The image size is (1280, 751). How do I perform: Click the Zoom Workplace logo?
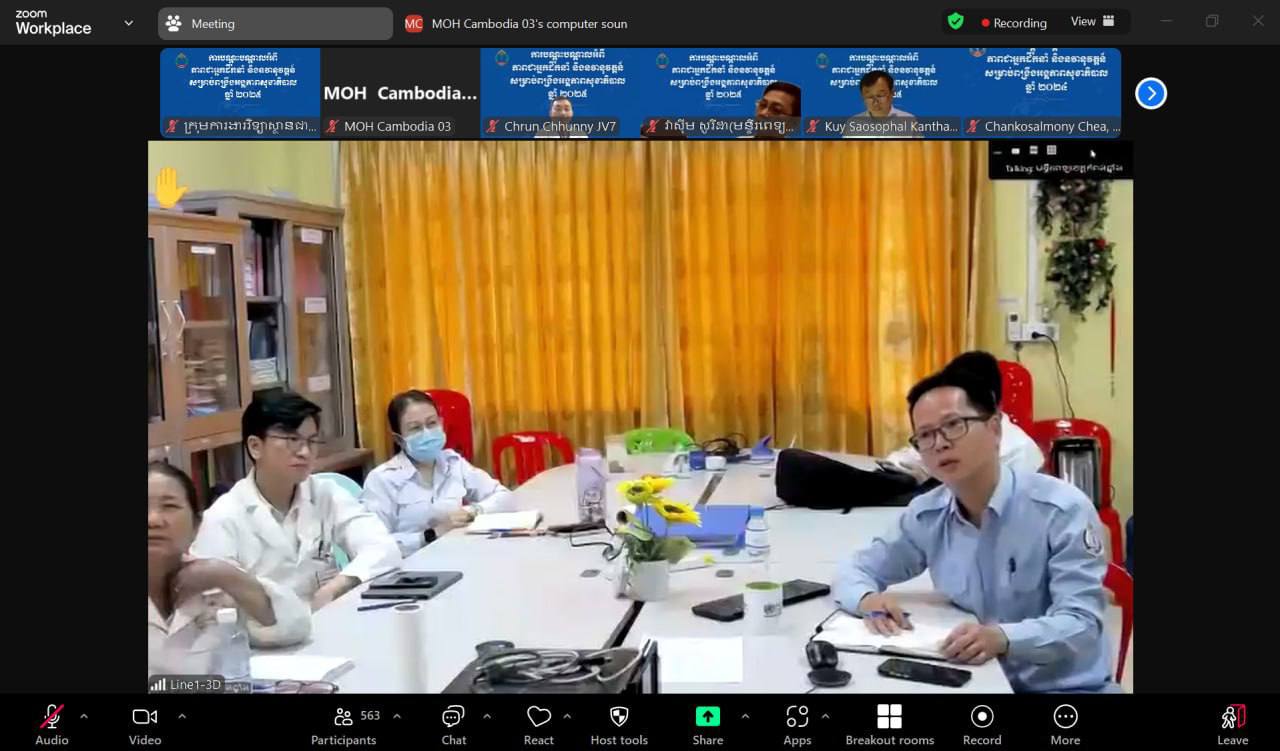coord(53,23)
